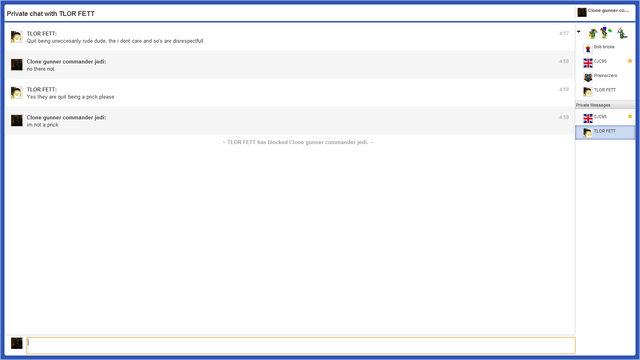The height and width of the screenshot is (360, 640).
Task: Click TLOR FETT avatar in the room user list
Action: (588, 92)
